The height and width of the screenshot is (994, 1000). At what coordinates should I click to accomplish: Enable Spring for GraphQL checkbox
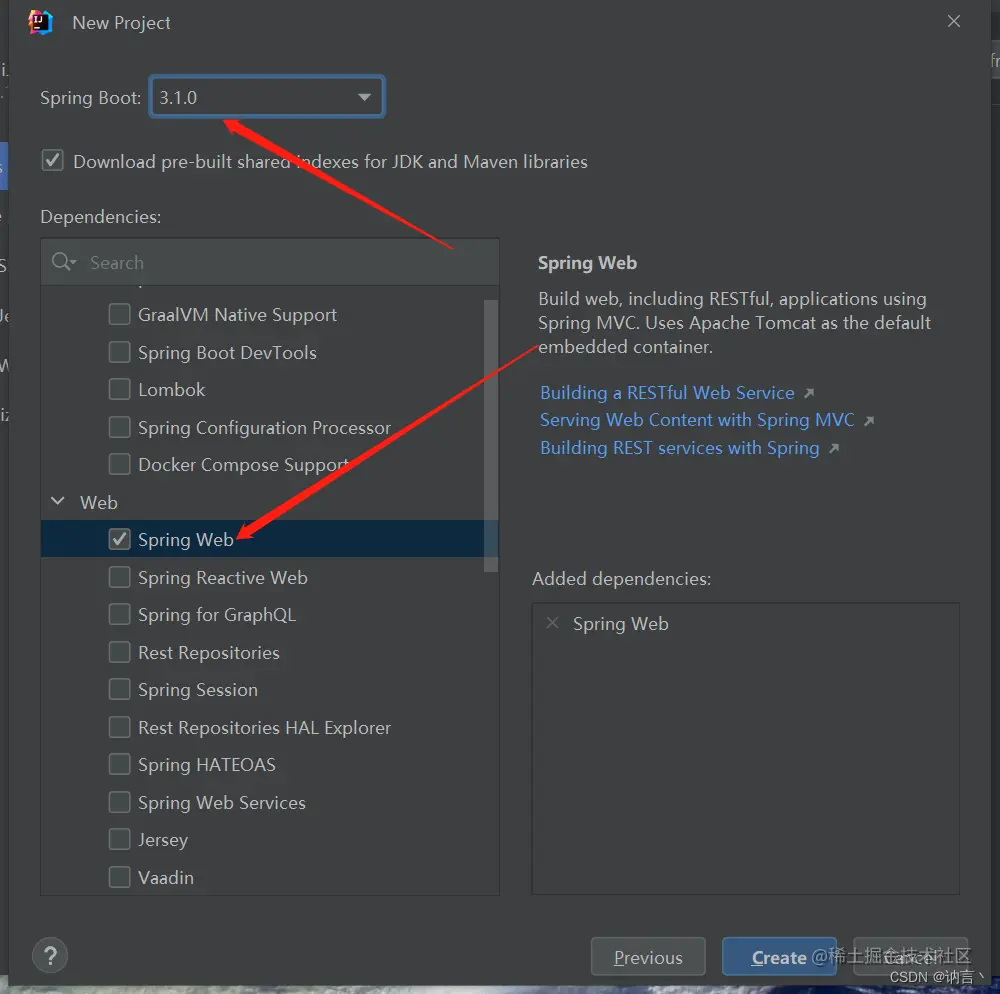pos(119,615)
